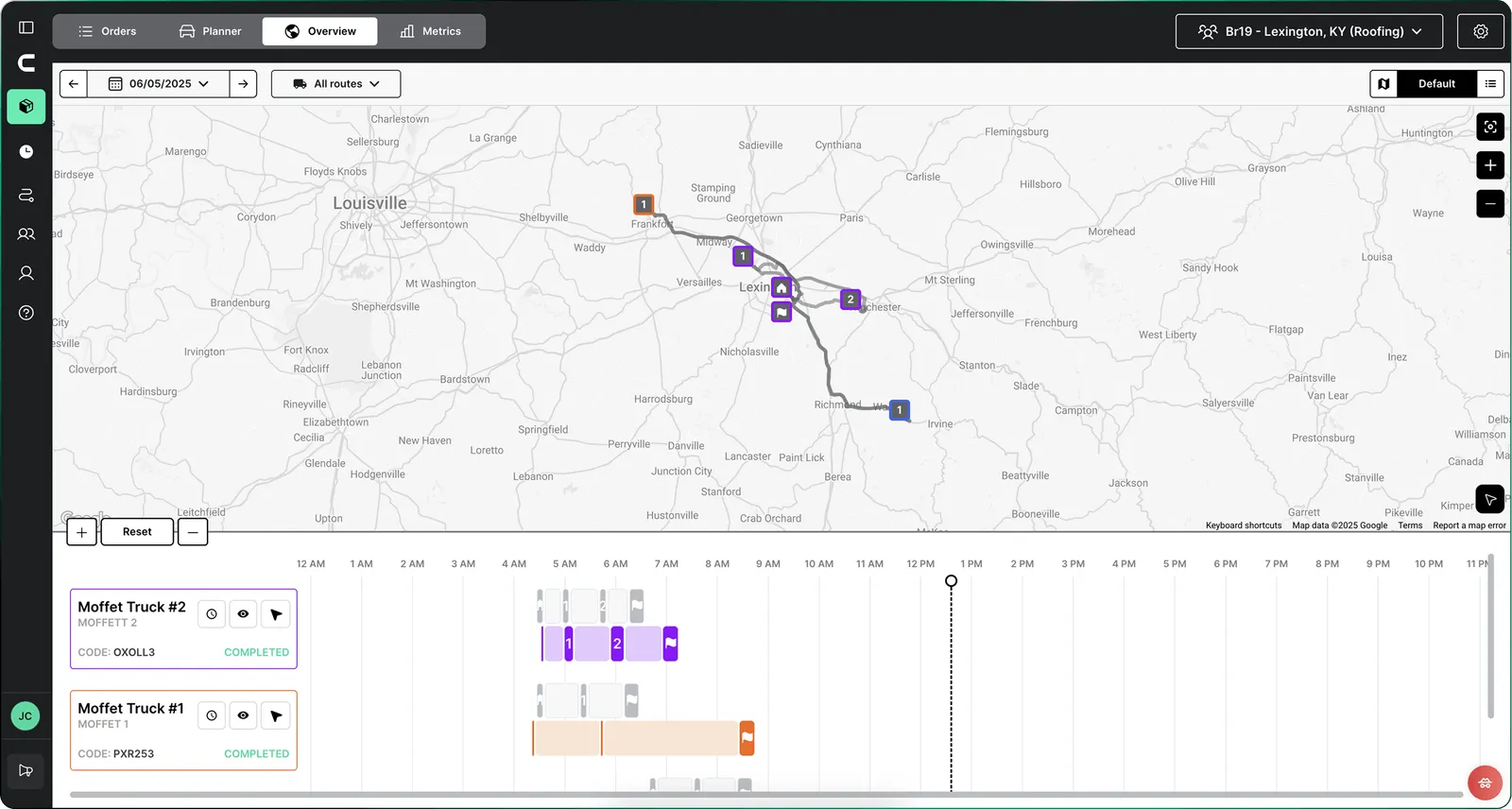Click the code OXOLL3 text

pos(134,652)
